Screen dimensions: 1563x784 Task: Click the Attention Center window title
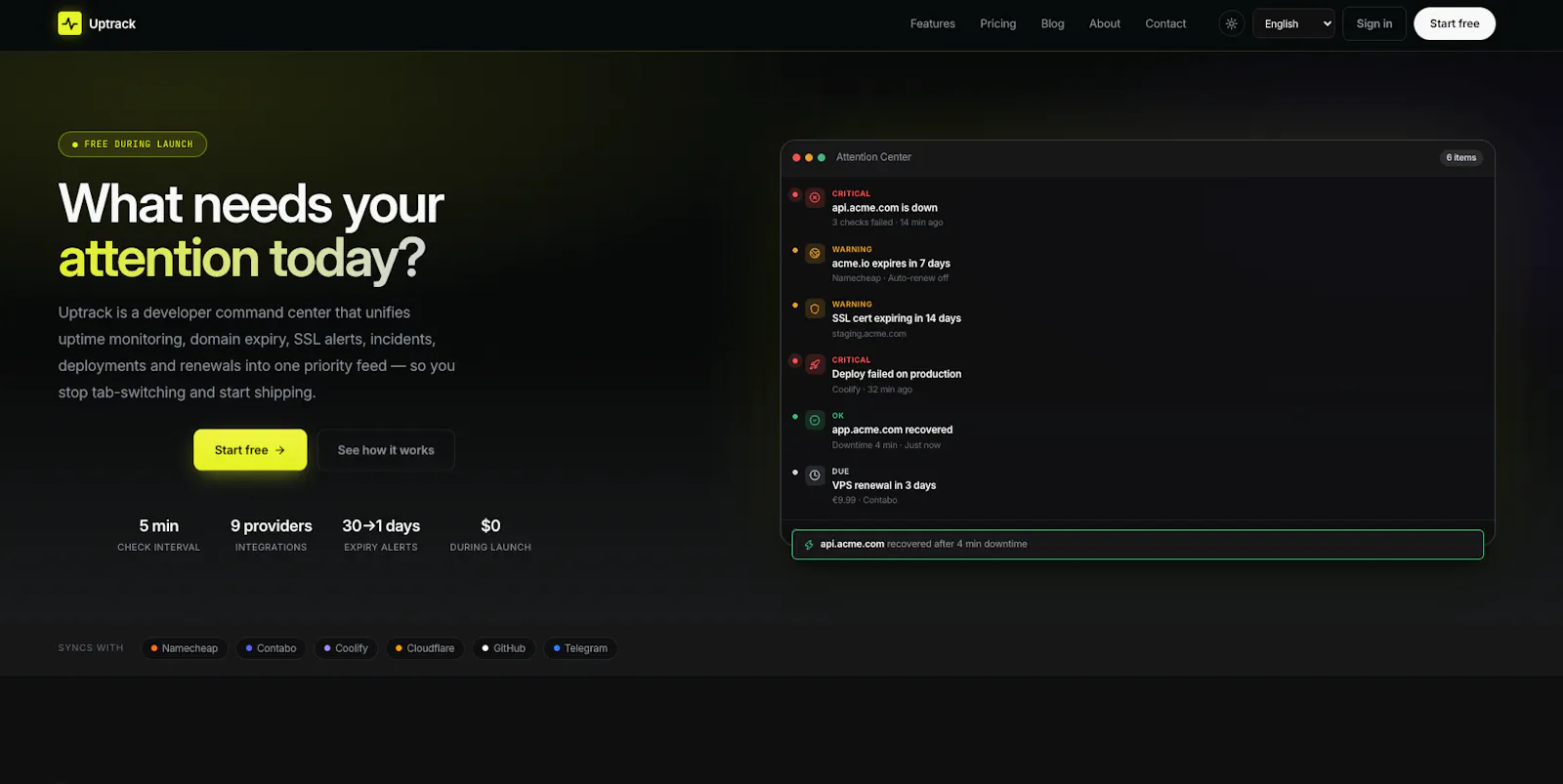coord(873,157)
